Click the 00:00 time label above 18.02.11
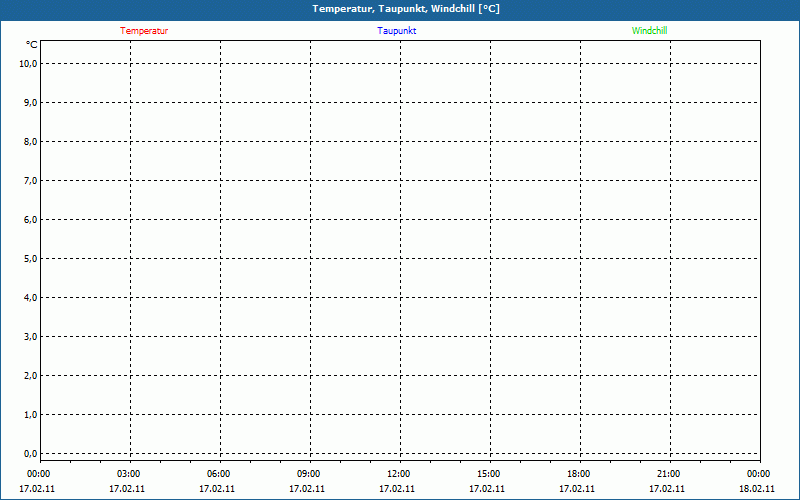 pos(758,474)
